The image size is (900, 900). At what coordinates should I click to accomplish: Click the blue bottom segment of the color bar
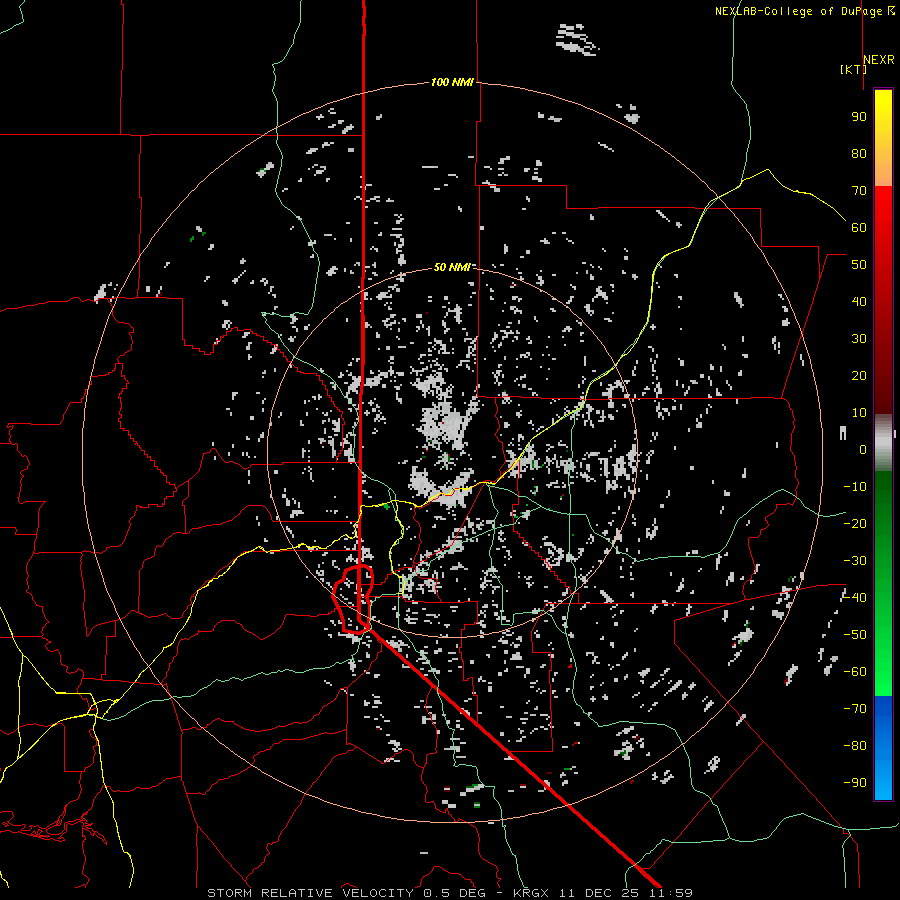pos(883,747)
